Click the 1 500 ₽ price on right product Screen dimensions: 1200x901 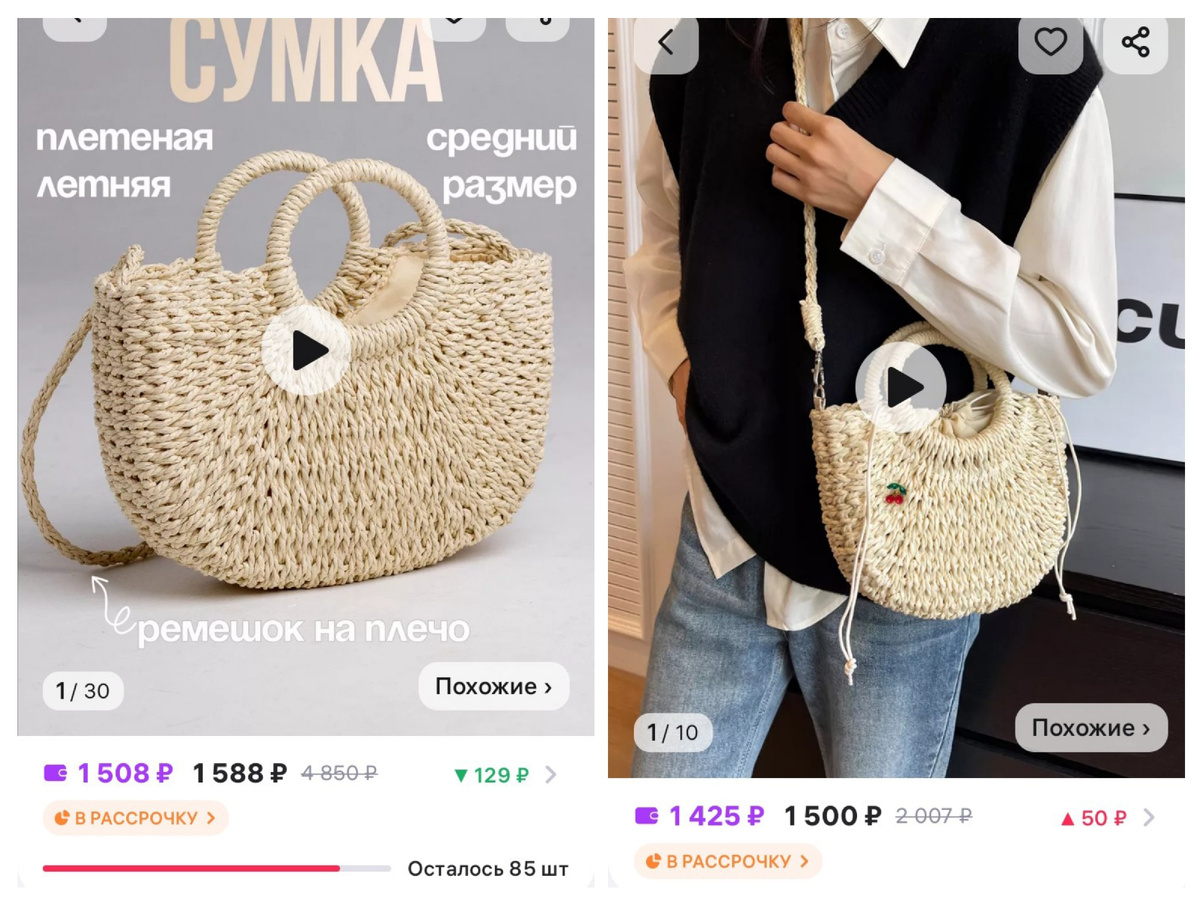pyautogui.click(x=833, y=817)
